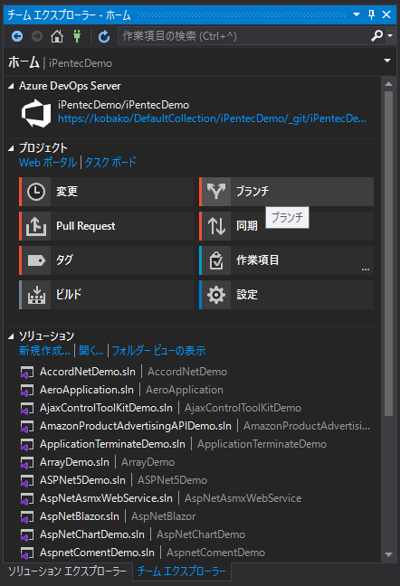Click the ビルド factory icon

coord(36,295)
